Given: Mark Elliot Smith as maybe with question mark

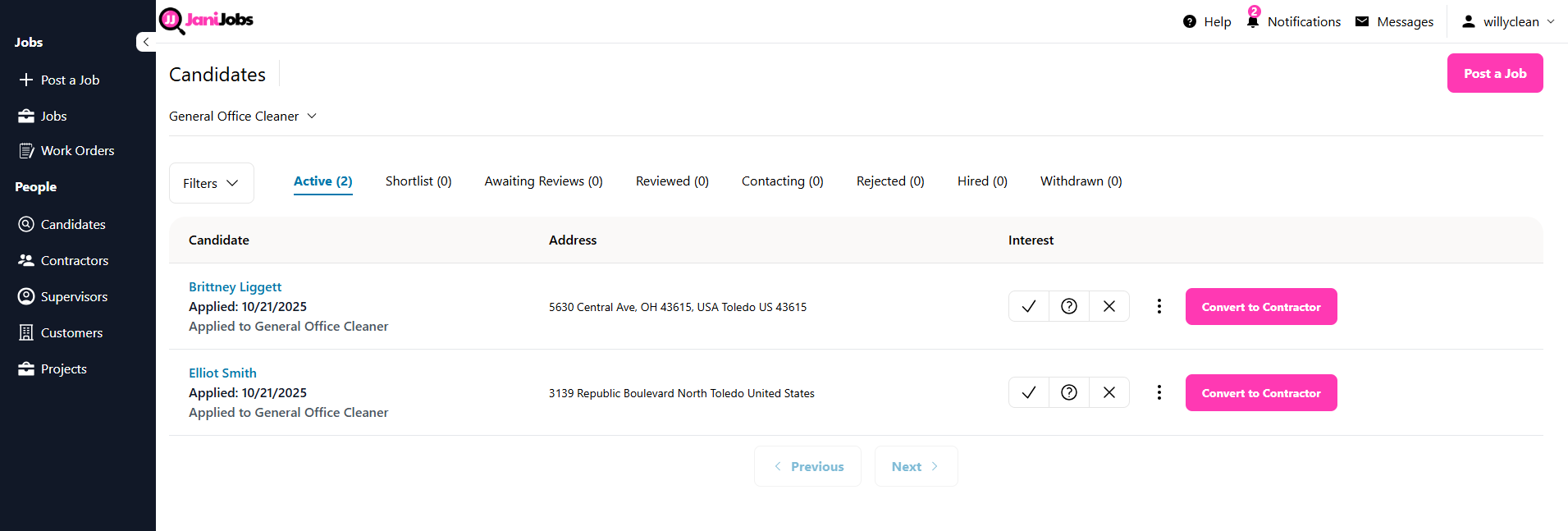Looking at the screenshot, I should coord(1069,392).
